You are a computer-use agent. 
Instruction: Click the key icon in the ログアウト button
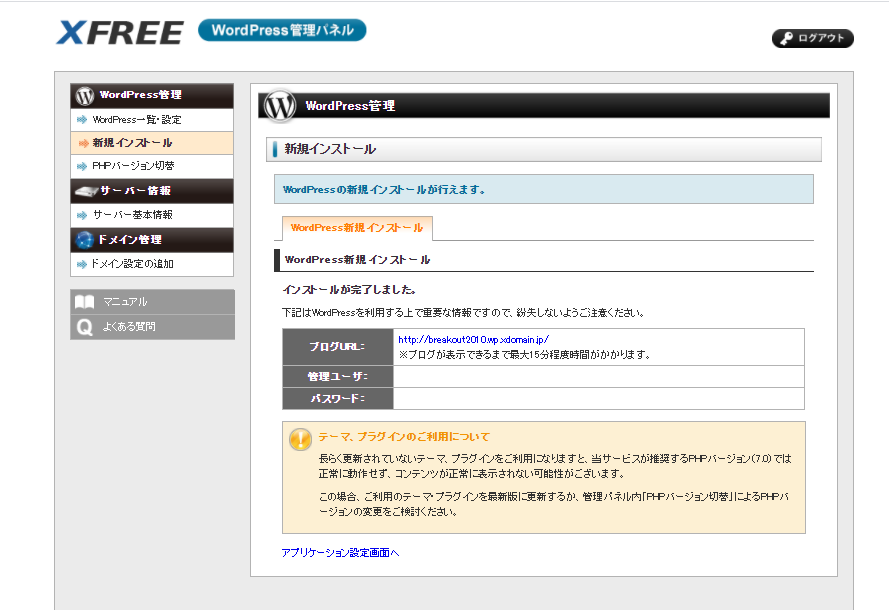click(x=786, y=39)
